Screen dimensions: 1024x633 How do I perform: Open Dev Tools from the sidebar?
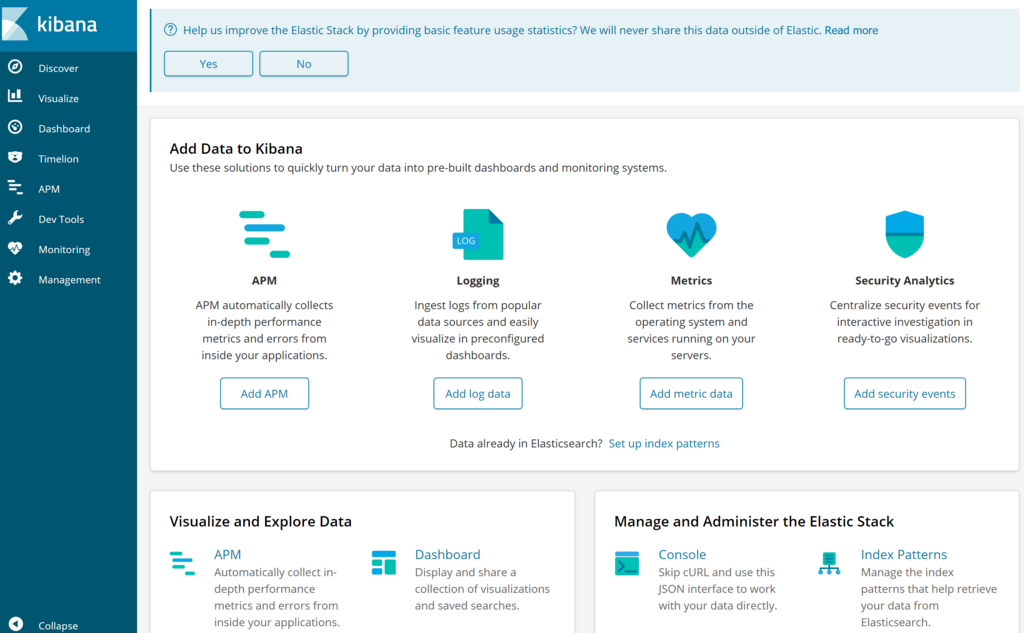61,219
